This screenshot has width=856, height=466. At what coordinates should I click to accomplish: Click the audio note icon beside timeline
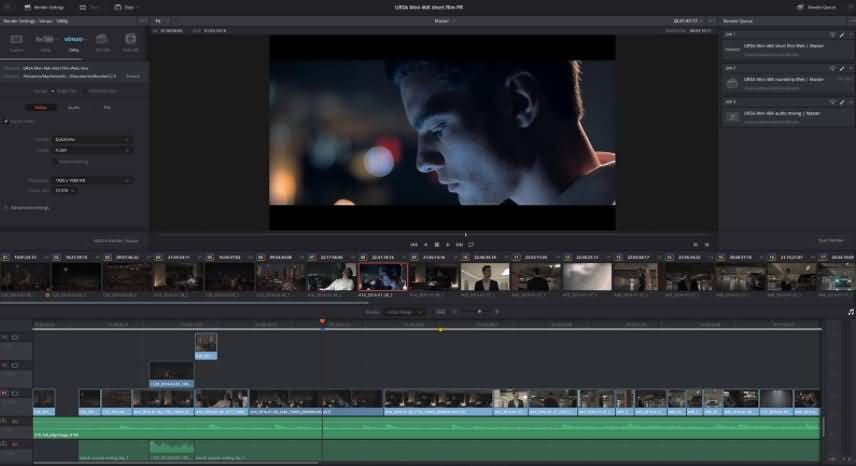click(x=851, y=312)
